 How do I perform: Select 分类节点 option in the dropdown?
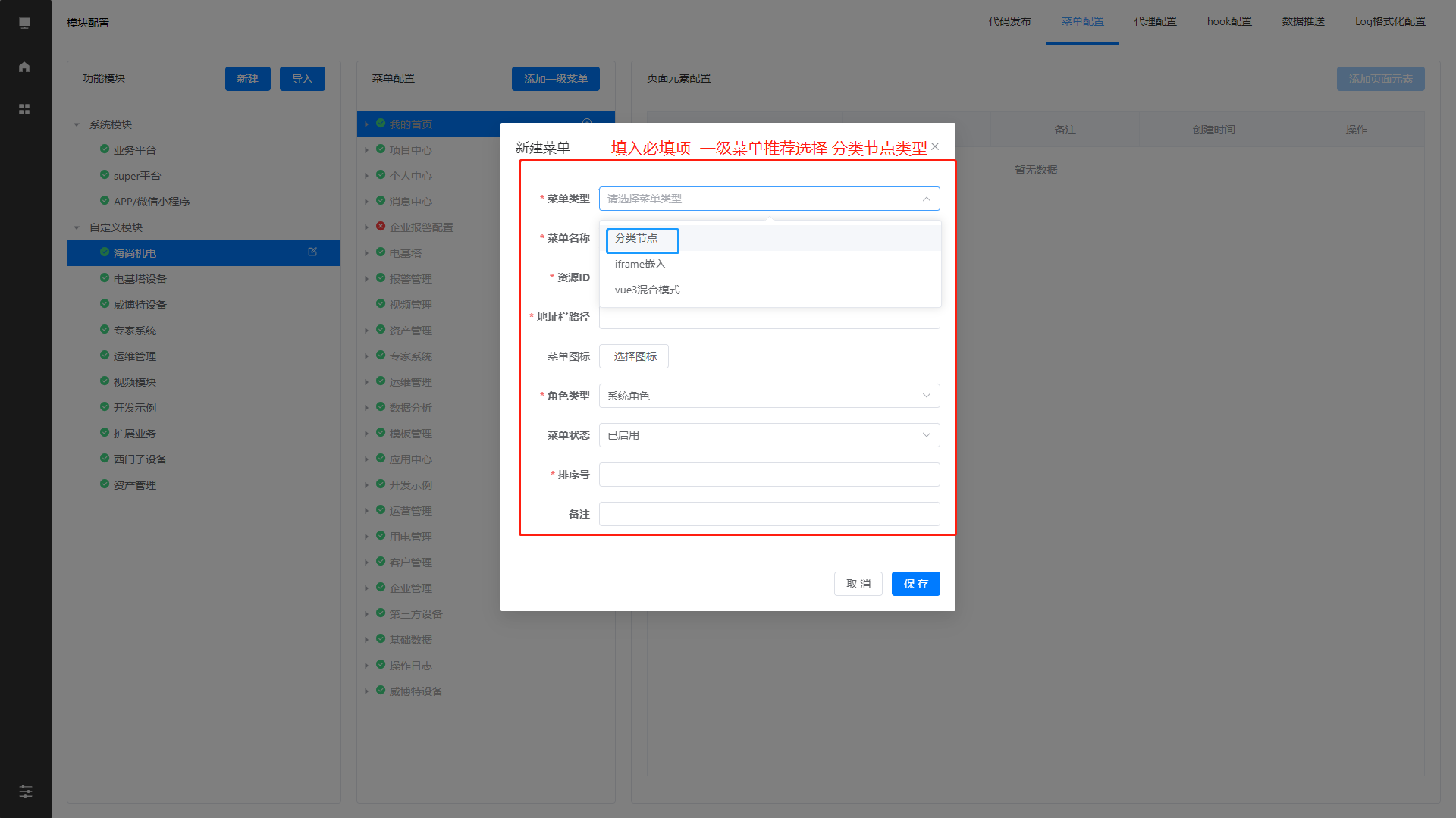click(x=637, y=239)
